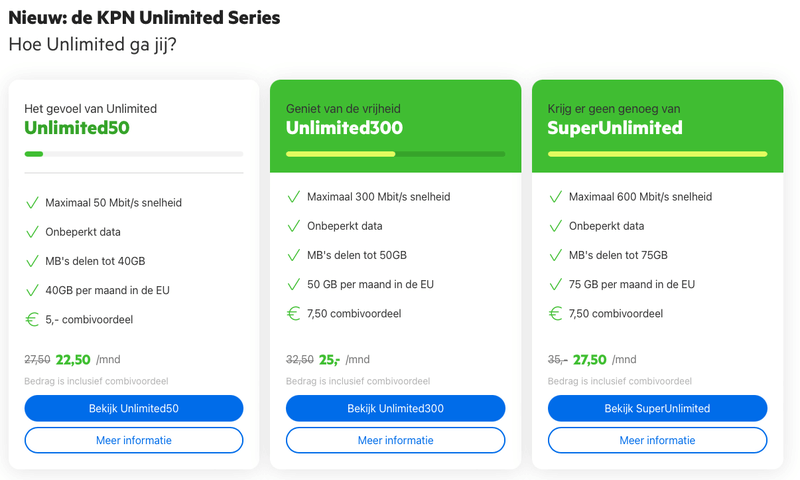The image size is (800, 480).
Task: Click checkmark next to Maximaal 600 Mbit/s snelheid
Action: click(556, 197)
